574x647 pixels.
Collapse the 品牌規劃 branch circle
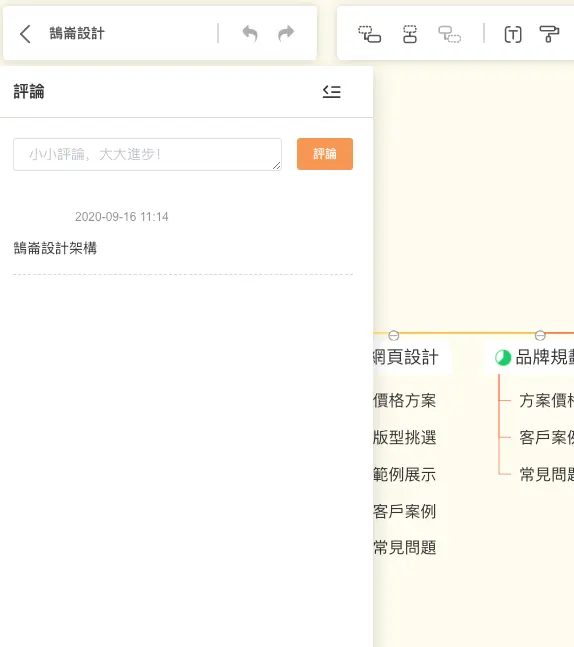pos(540,335)
